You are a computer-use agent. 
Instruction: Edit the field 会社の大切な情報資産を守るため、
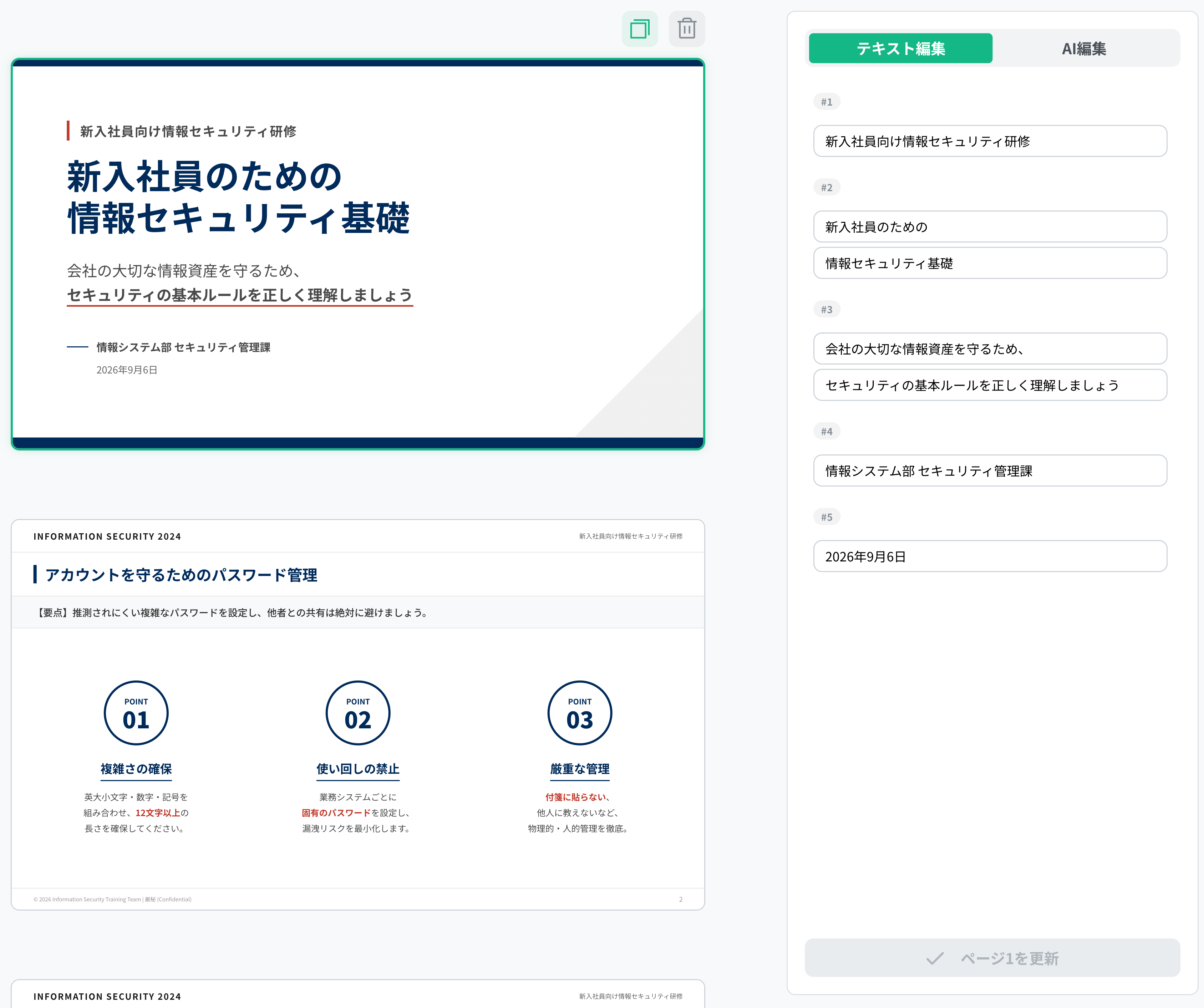point(990,348)
